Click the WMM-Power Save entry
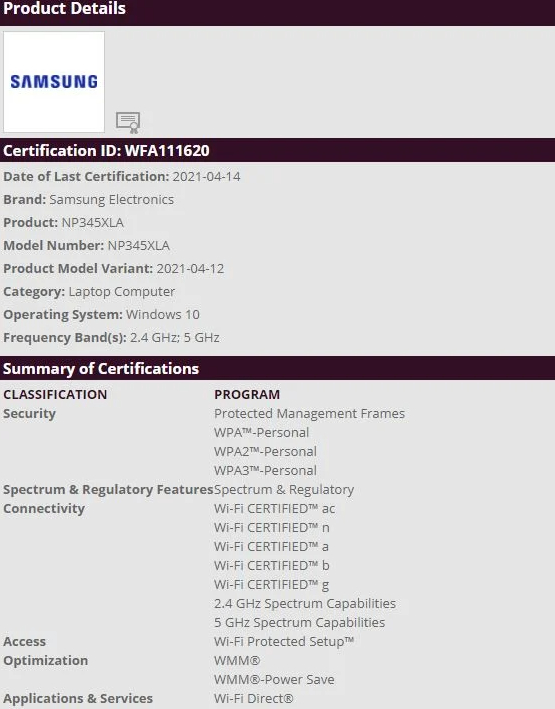The image size is (555, 709). (274, 679)
